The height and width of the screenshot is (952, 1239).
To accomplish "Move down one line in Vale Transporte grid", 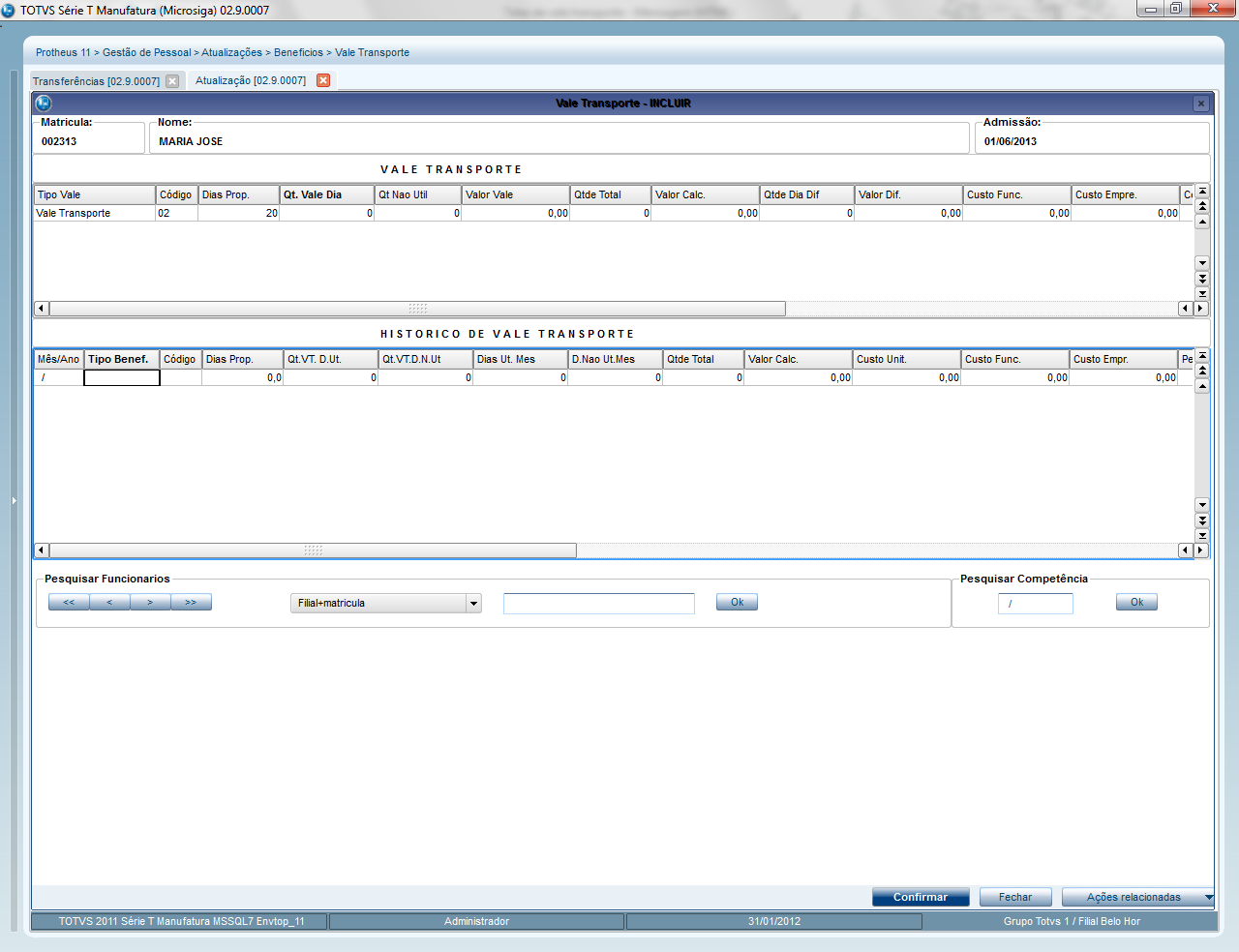I will click(x=1202, y=263).
